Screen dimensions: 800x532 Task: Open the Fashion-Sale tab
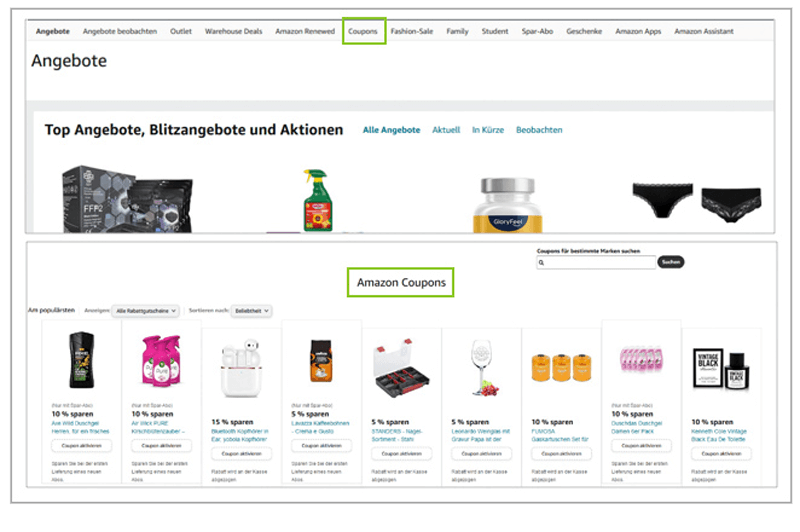[x=412, y=31]
